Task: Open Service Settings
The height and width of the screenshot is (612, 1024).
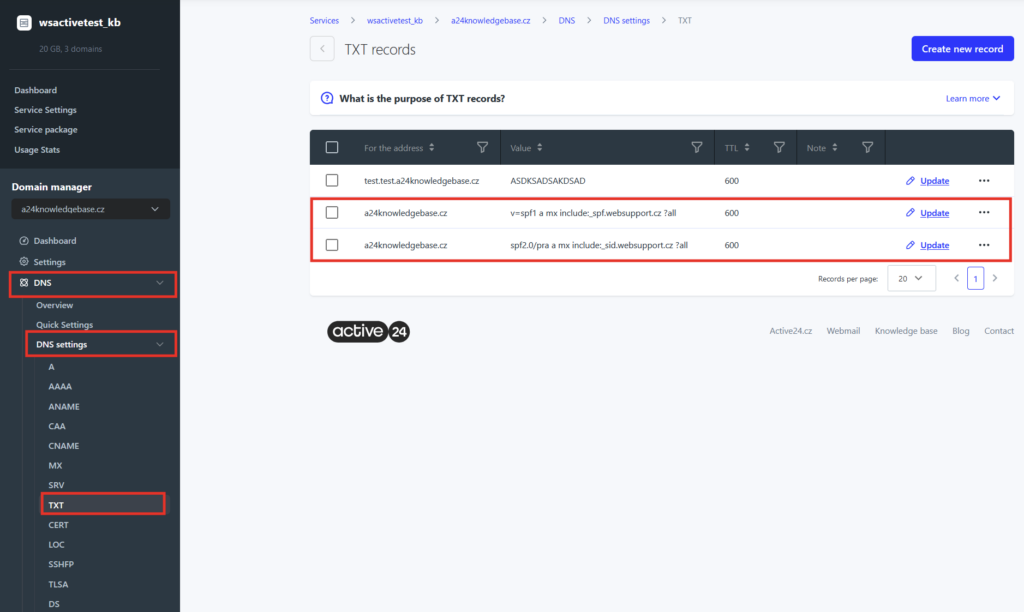Action: point(45,110)
